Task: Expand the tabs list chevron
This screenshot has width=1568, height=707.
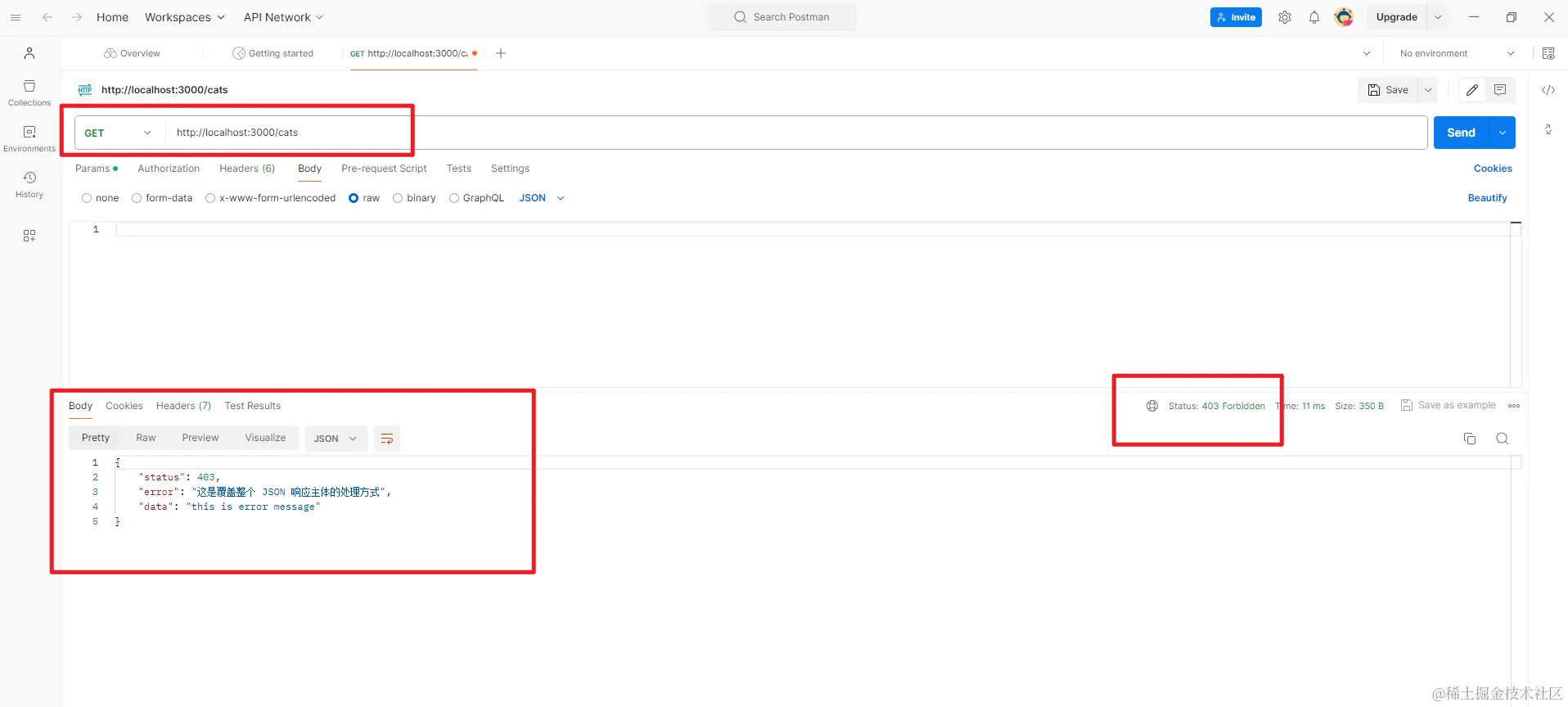Action: pos(1367,53)
